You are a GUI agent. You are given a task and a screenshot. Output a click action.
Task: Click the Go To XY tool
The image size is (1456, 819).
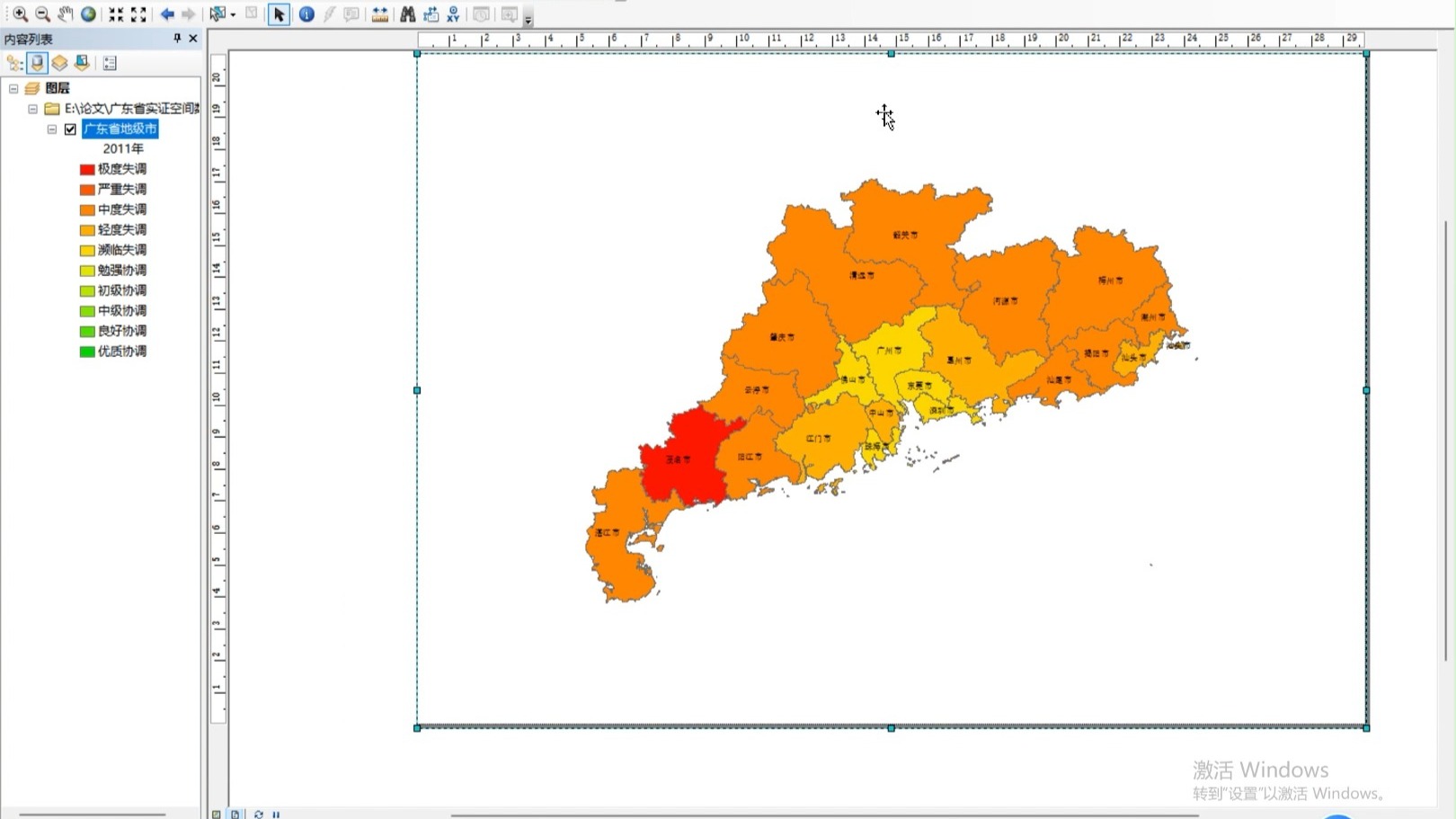[453, 13]
